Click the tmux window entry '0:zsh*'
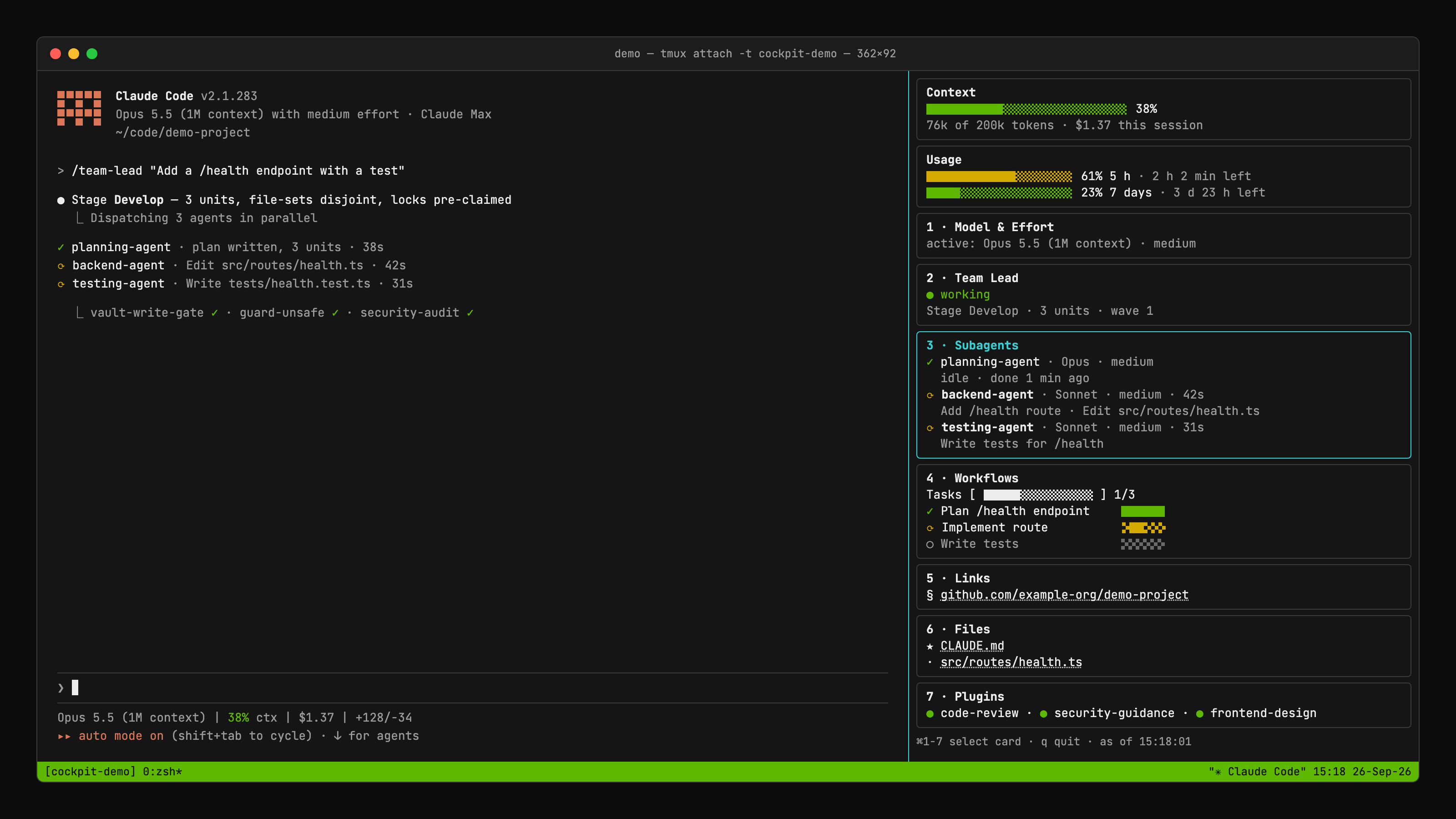 click(x=162, y=772)
